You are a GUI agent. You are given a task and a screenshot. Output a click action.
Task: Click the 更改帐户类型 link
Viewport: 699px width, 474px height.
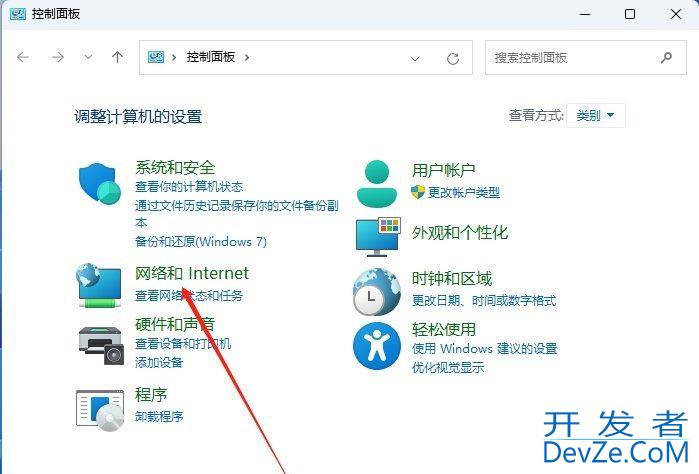coord(464,192)
